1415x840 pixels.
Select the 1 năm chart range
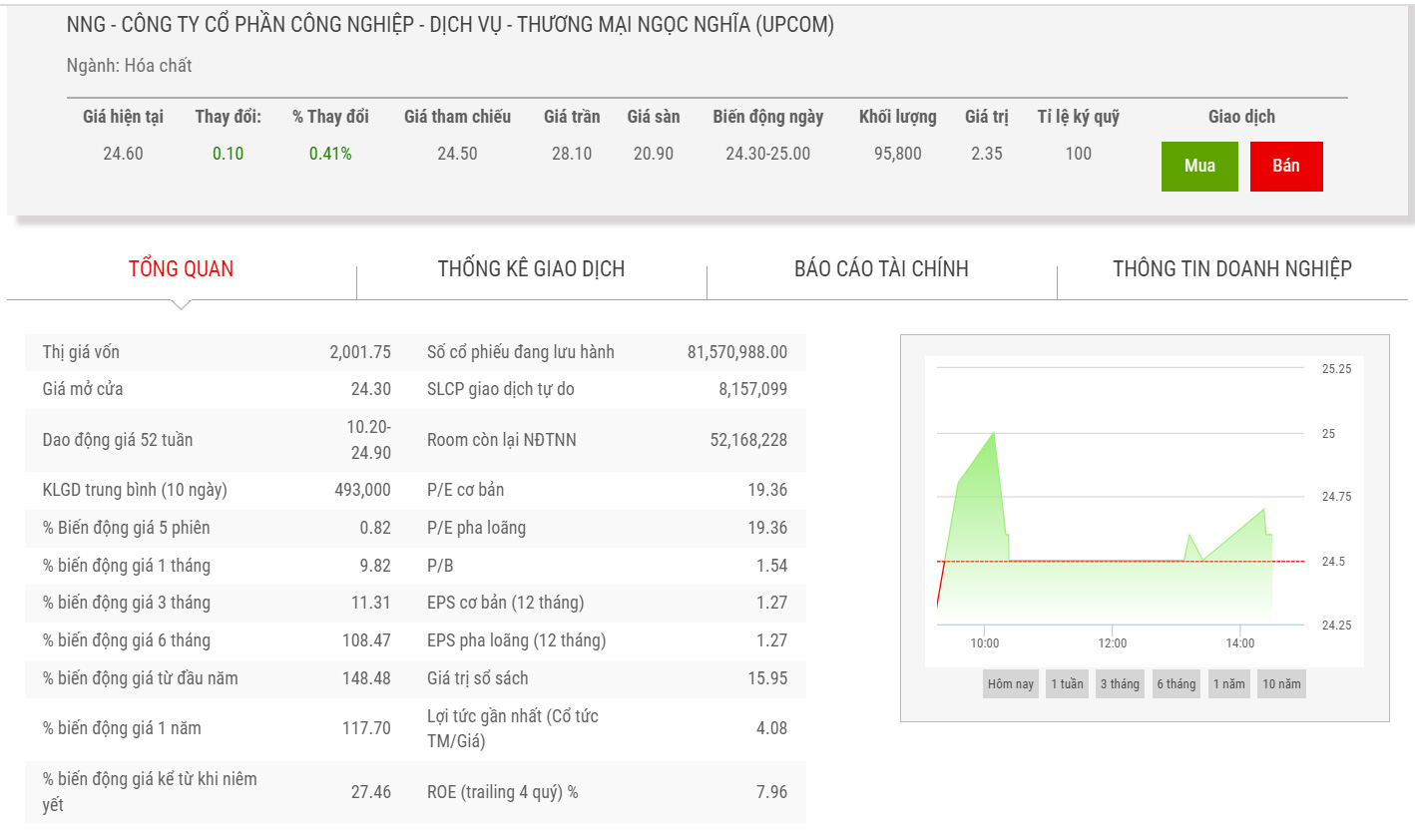1228,684
